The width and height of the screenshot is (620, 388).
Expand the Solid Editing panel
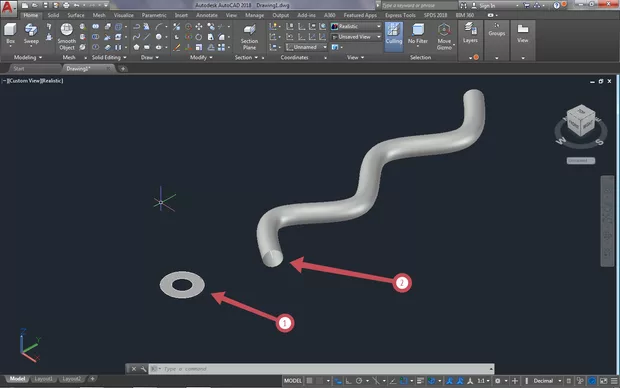click(109, 57)
